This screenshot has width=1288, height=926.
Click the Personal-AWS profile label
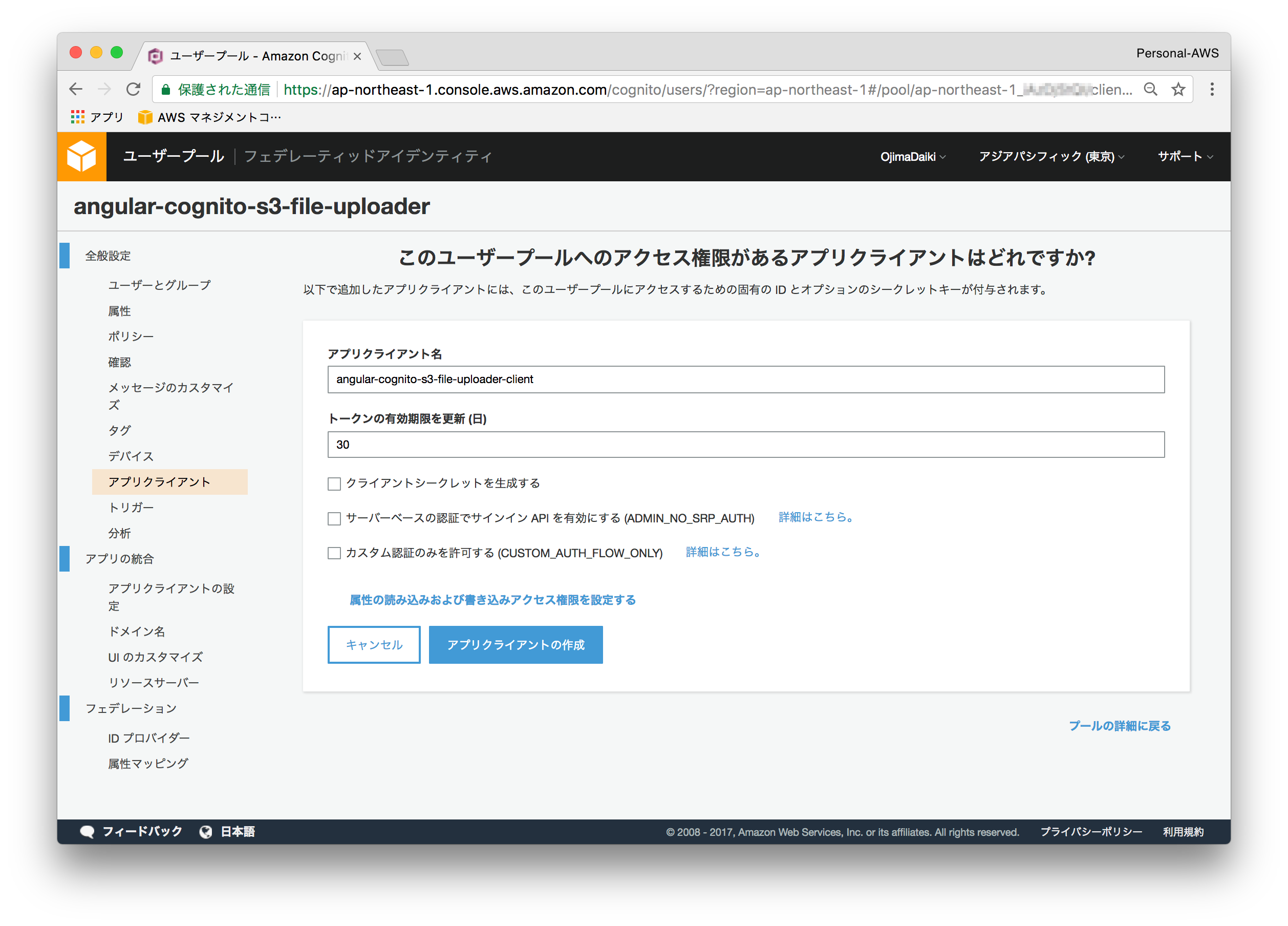coord(1177,53)
